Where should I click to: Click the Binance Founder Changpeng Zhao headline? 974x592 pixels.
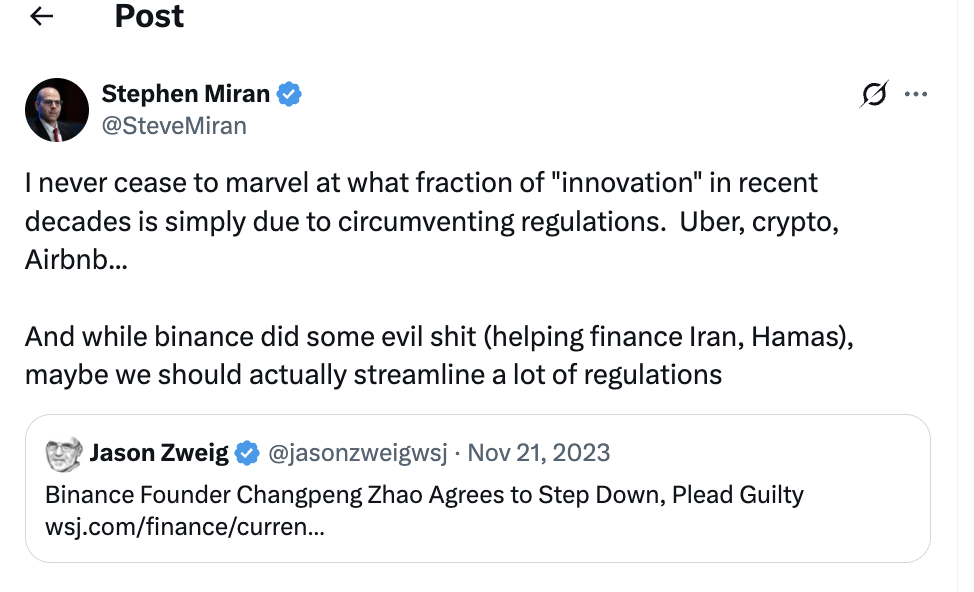pos(424,495)
